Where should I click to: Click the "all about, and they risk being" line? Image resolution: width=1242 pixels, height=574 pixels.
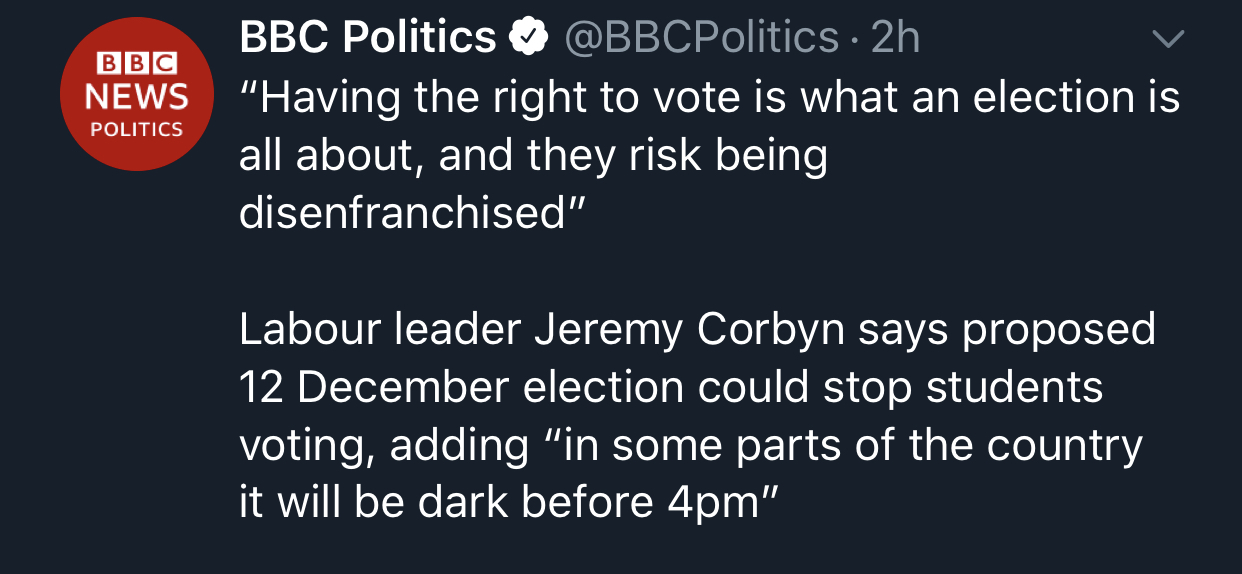(x=533, y=157)
